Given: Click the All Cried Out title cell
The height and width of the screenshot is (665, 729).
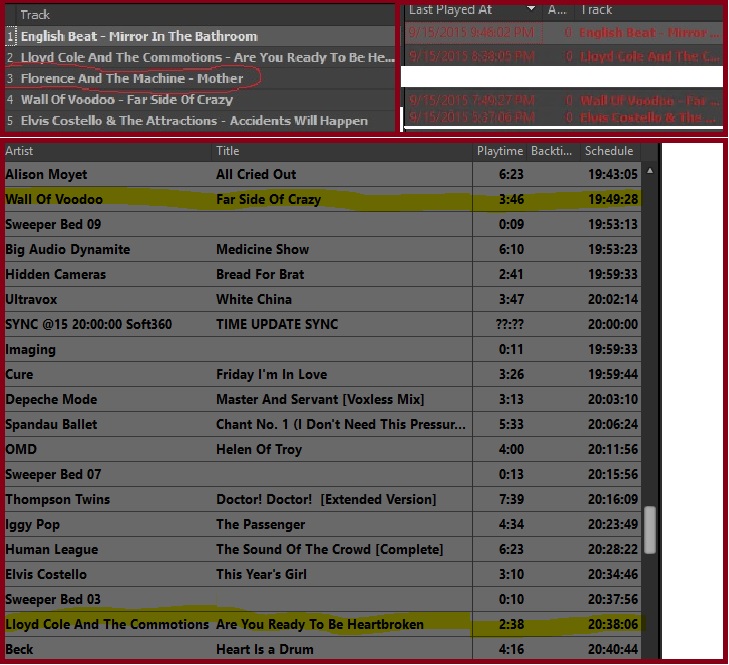Looking at the screenshot, I should (x=256, y=174).
